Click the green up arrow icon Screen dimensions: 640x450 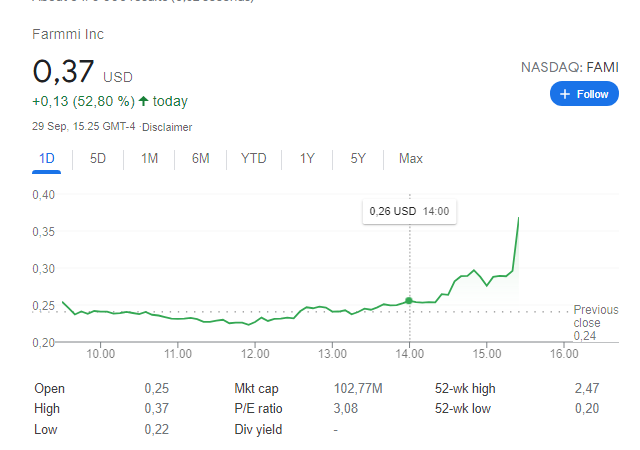click(144, 101)
